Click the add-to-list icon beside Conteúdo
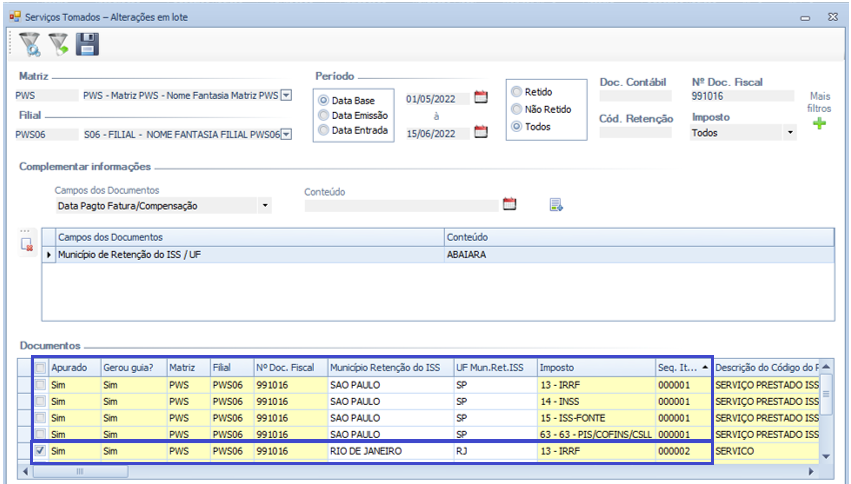Viewport: 851px width, 484px height. pyautogui.click(x=556, y=205)
